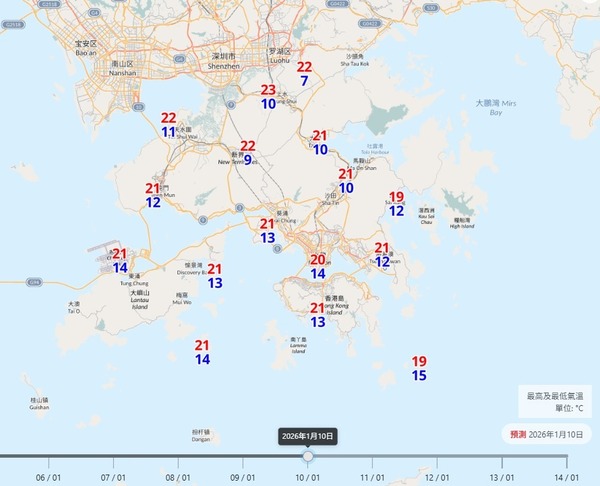This screenshot has height=486, width=600.
Task: Select 14/01 at the timeline end
Action: coord(567,476)
